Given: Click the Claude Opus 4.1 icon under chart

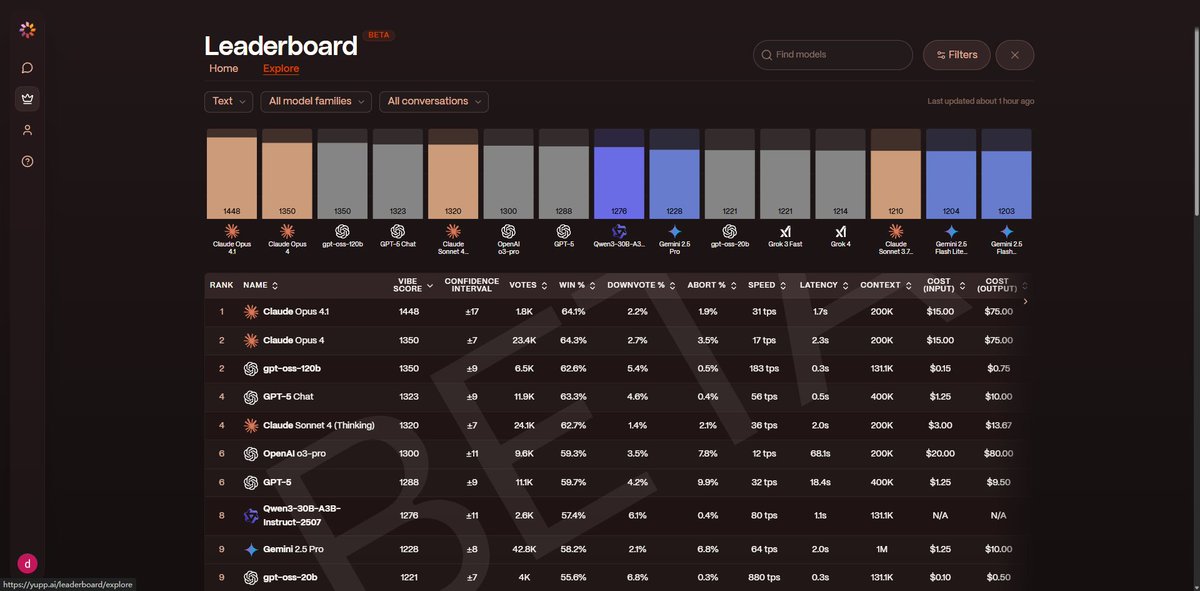Looking at the screenshot, I should [232, 231].
